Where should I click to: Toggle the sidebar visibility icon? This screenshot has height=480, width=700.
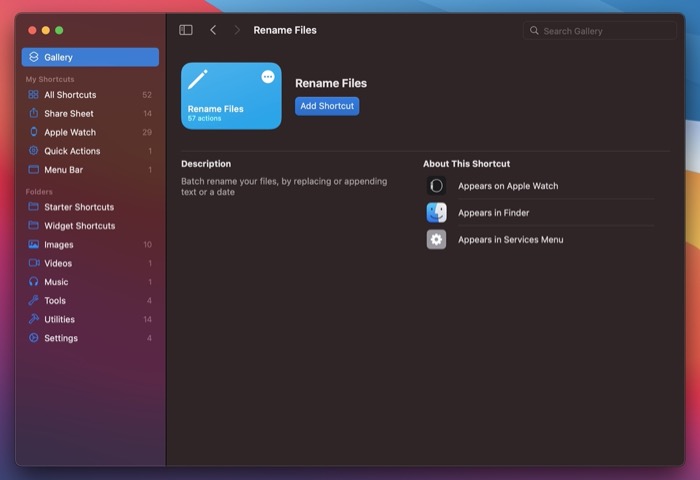pos(186,30)
